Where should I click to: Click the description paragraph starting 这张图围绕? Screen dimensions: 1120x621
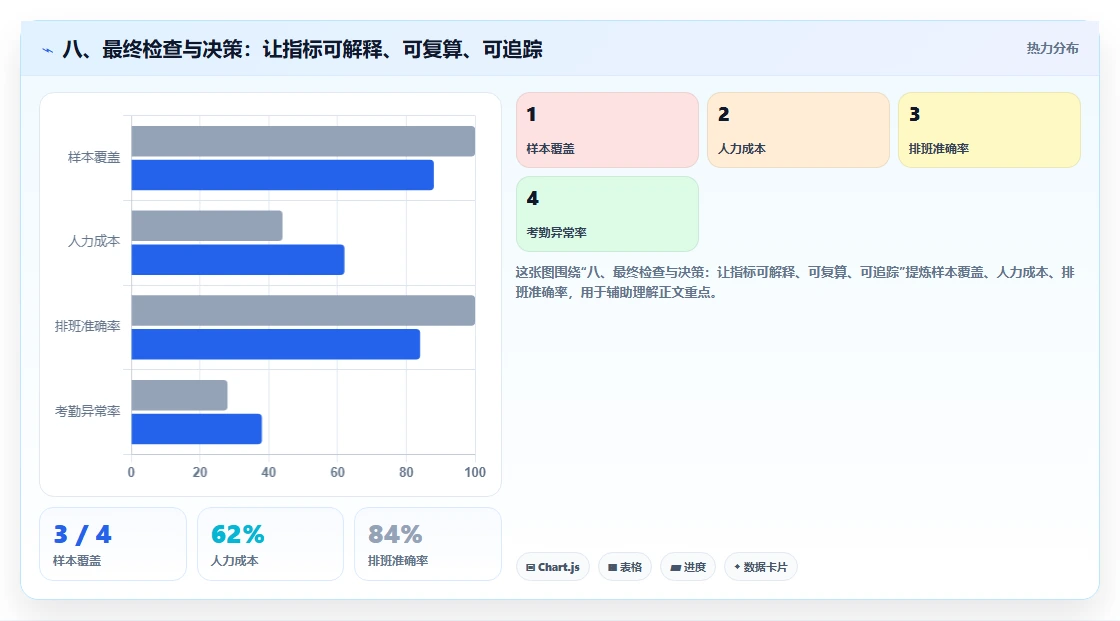click(x=795, y=282)
